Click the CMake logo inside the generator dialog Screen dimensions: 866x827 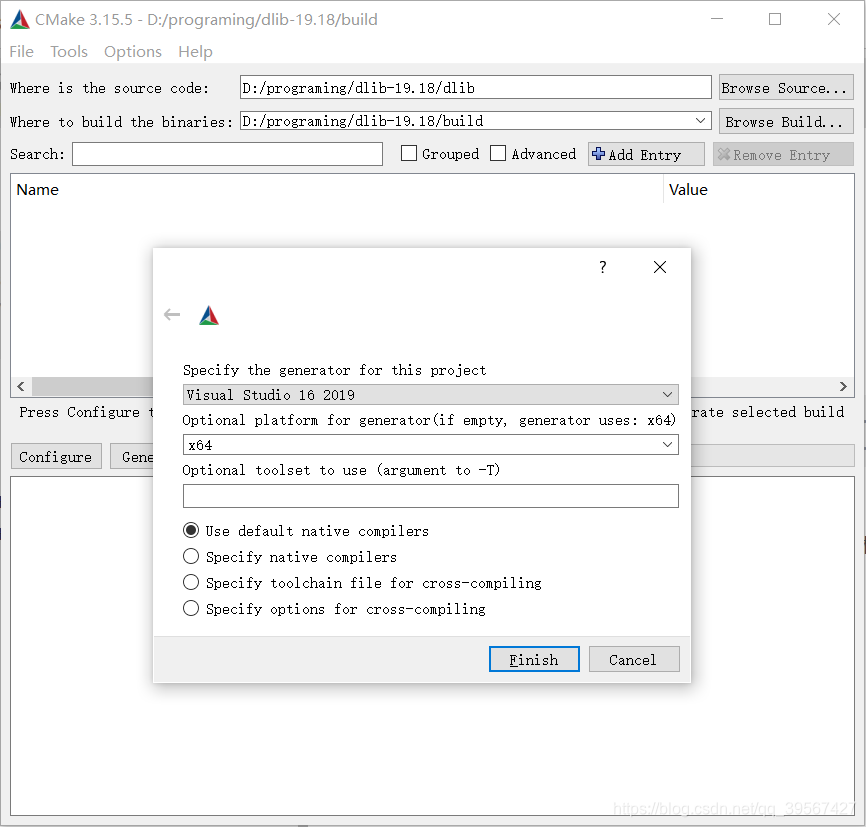click(x=209, y=315)
